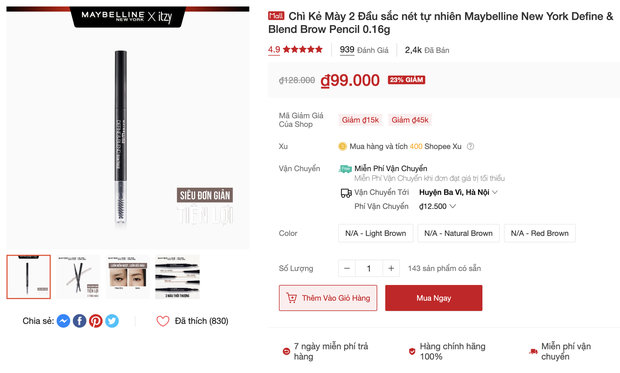This screenshot has height=373, width=620.
Task: View the eyebrow comparison thumbnail image
Action: [128, 277]
